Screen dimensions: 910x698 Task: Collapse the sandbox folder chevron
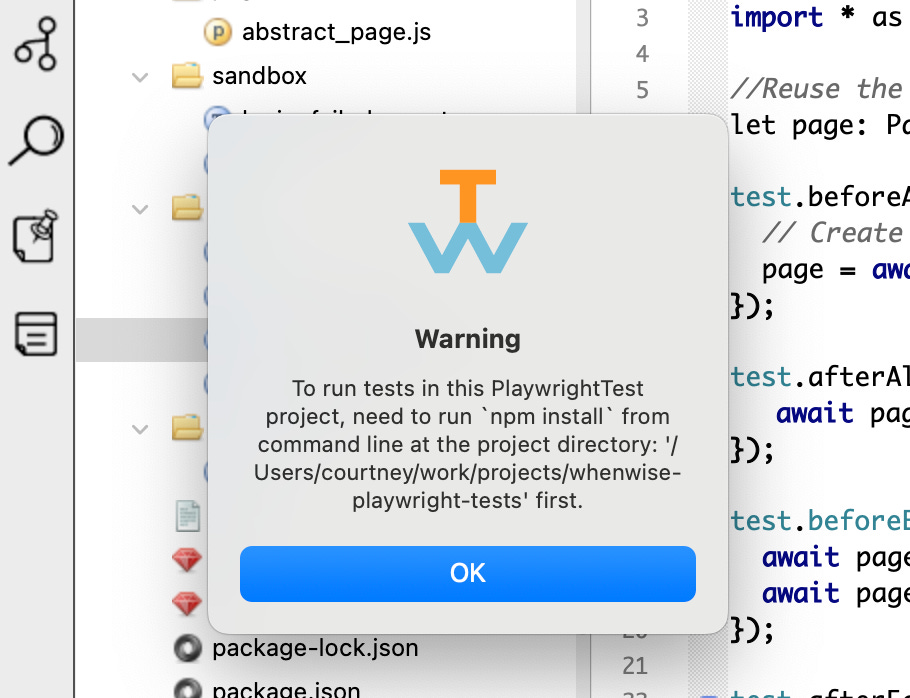(140, 77)
